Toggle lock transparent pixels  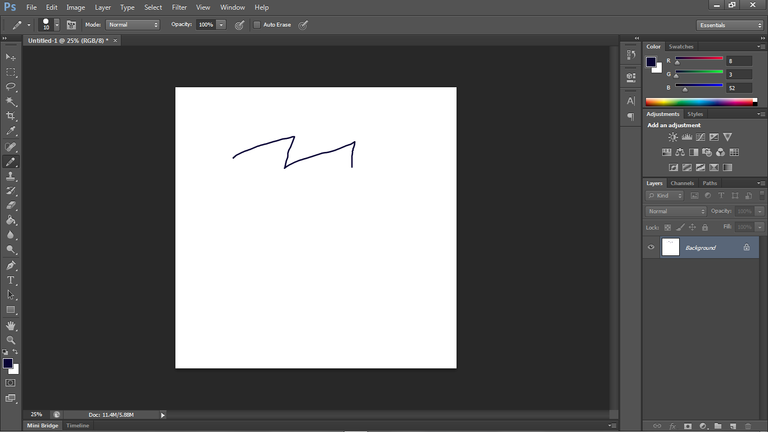[668, 227]
